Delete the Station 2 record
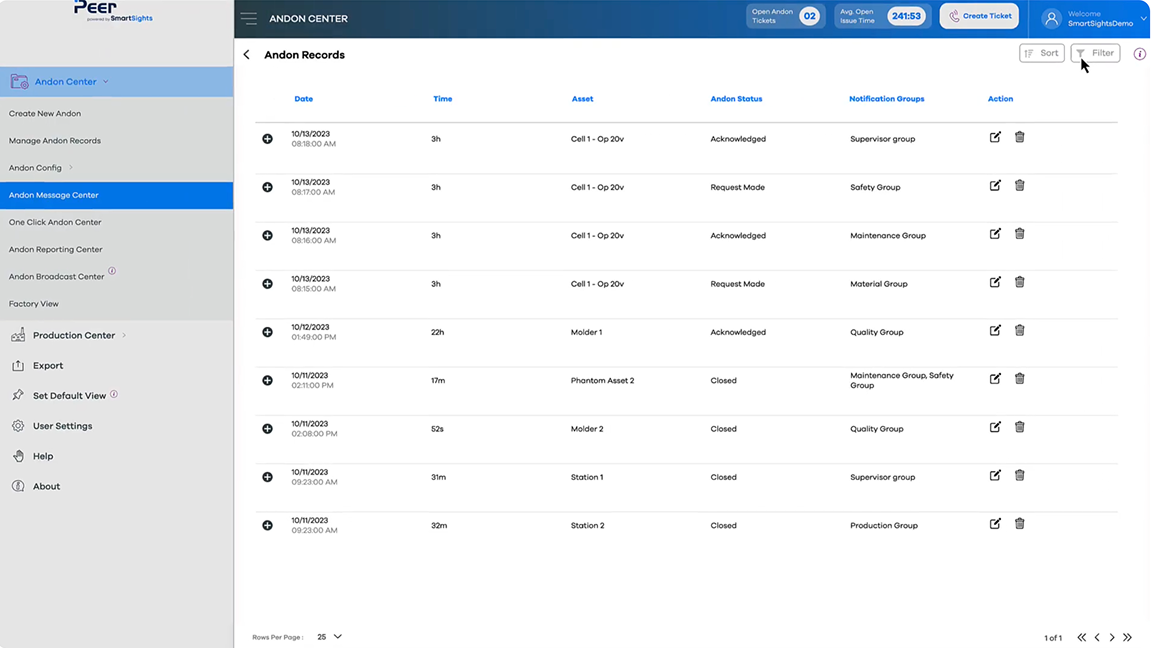Viewport: 1152px width, 648px height. (x=1020, y=525)
